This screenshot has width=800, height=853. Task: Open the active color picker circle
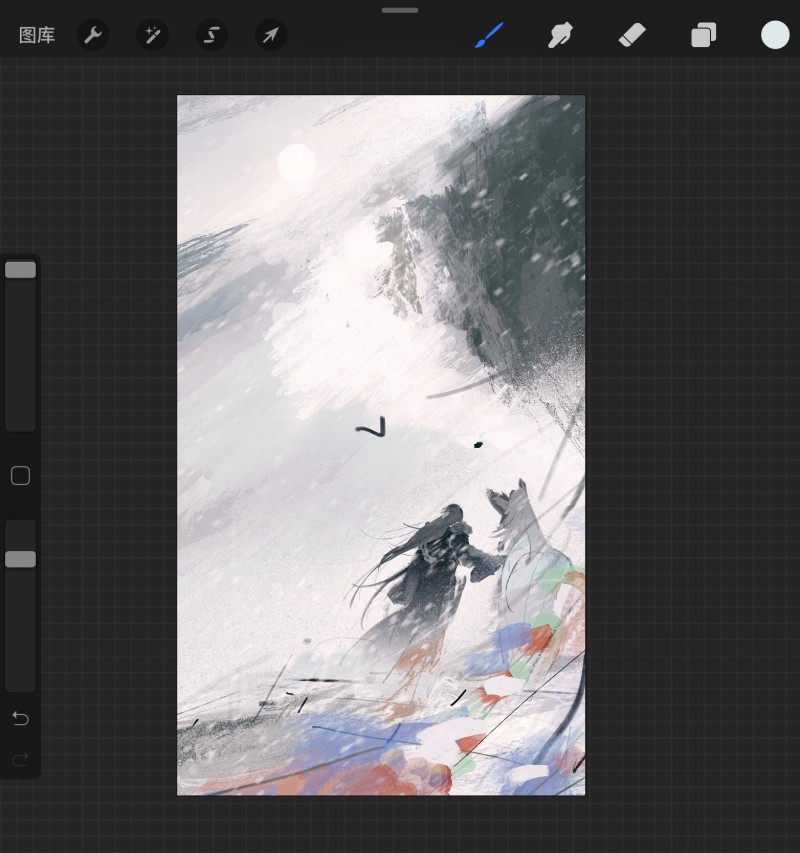(x=775, y=35)
